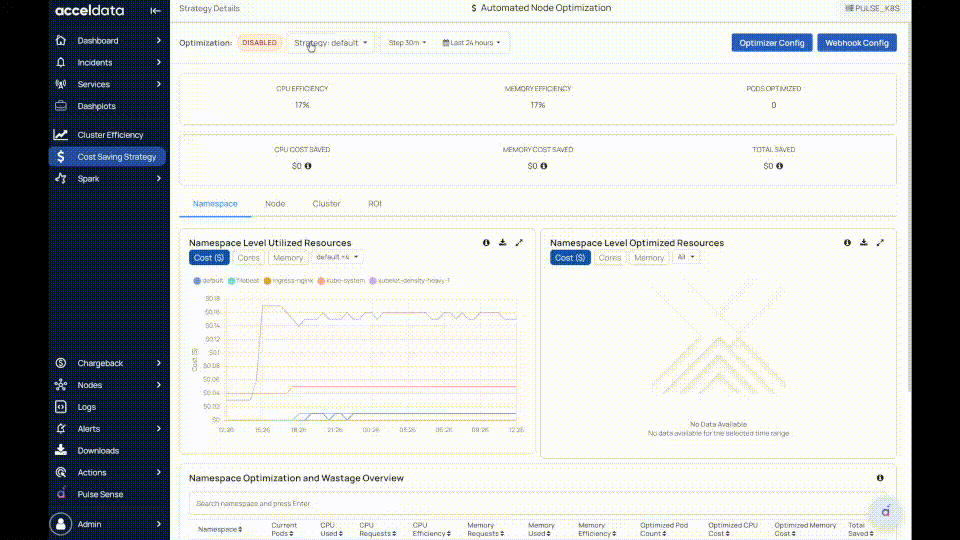Open the Last 24 hours time range dropdown

point(471,43)
